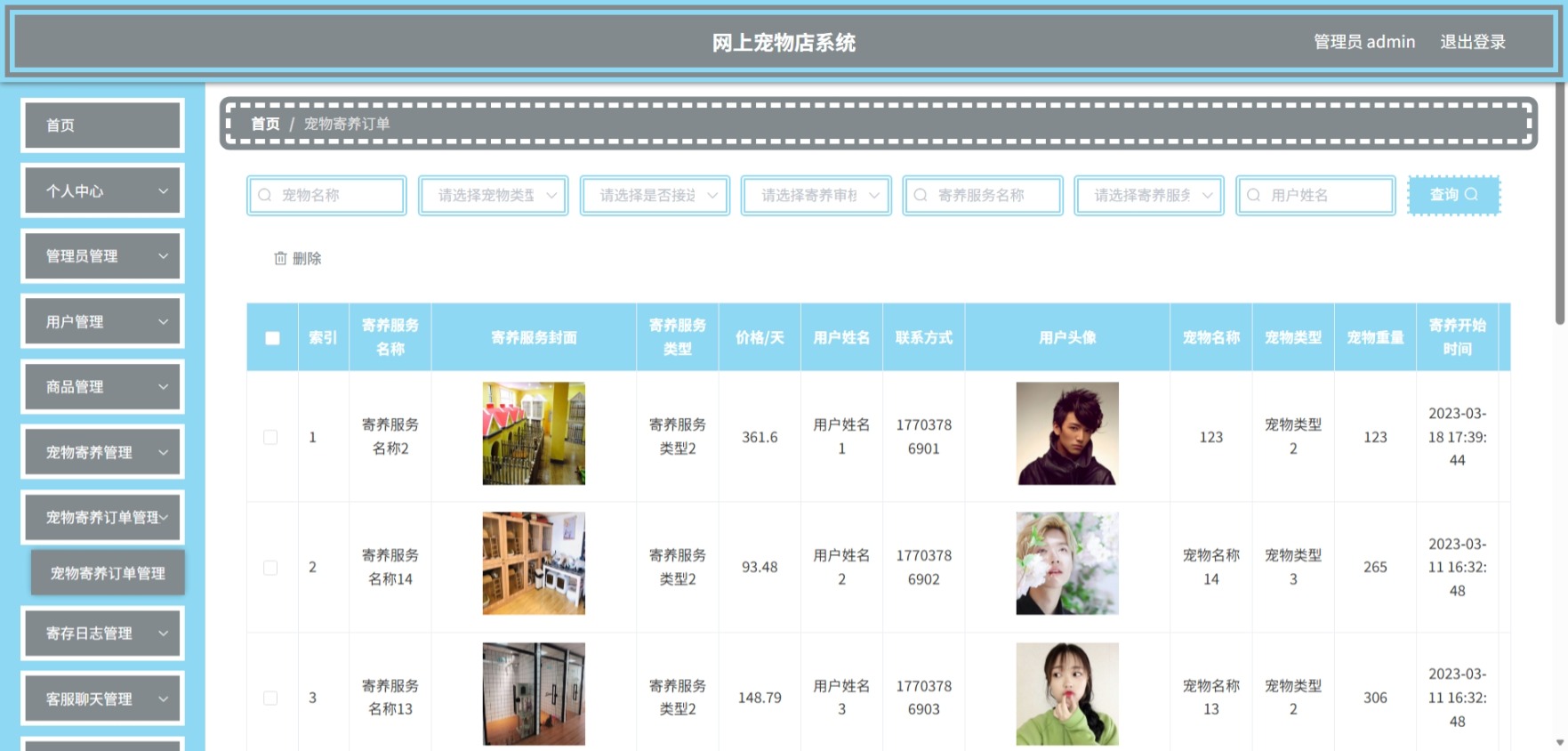This screenshot has width=1568, height=751.
Task: Click the 宠物名称13 cell
Action: click(1211, 698)
